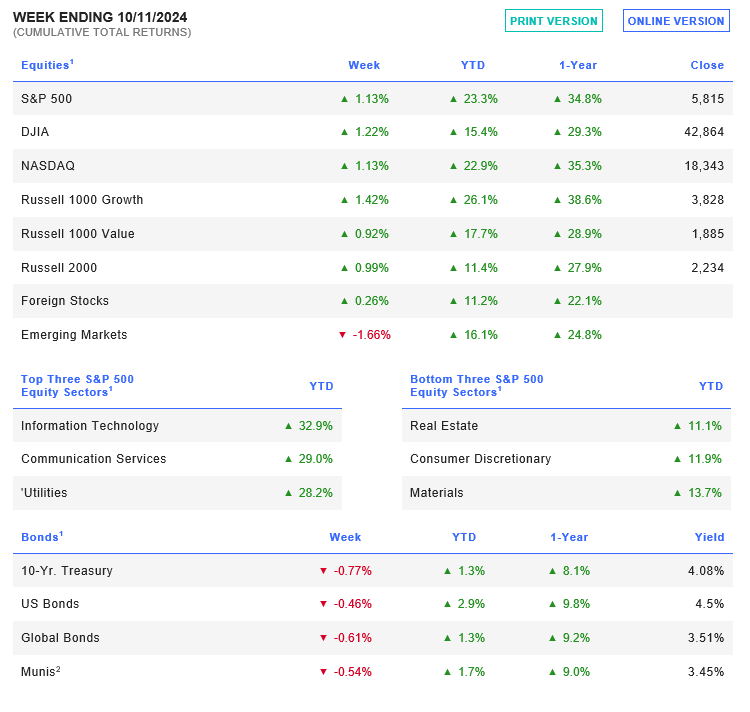This screenshot has height=712, width=750.
Task: Select the Munis row label
Action: pyautogui.click(x=41, y=671)
